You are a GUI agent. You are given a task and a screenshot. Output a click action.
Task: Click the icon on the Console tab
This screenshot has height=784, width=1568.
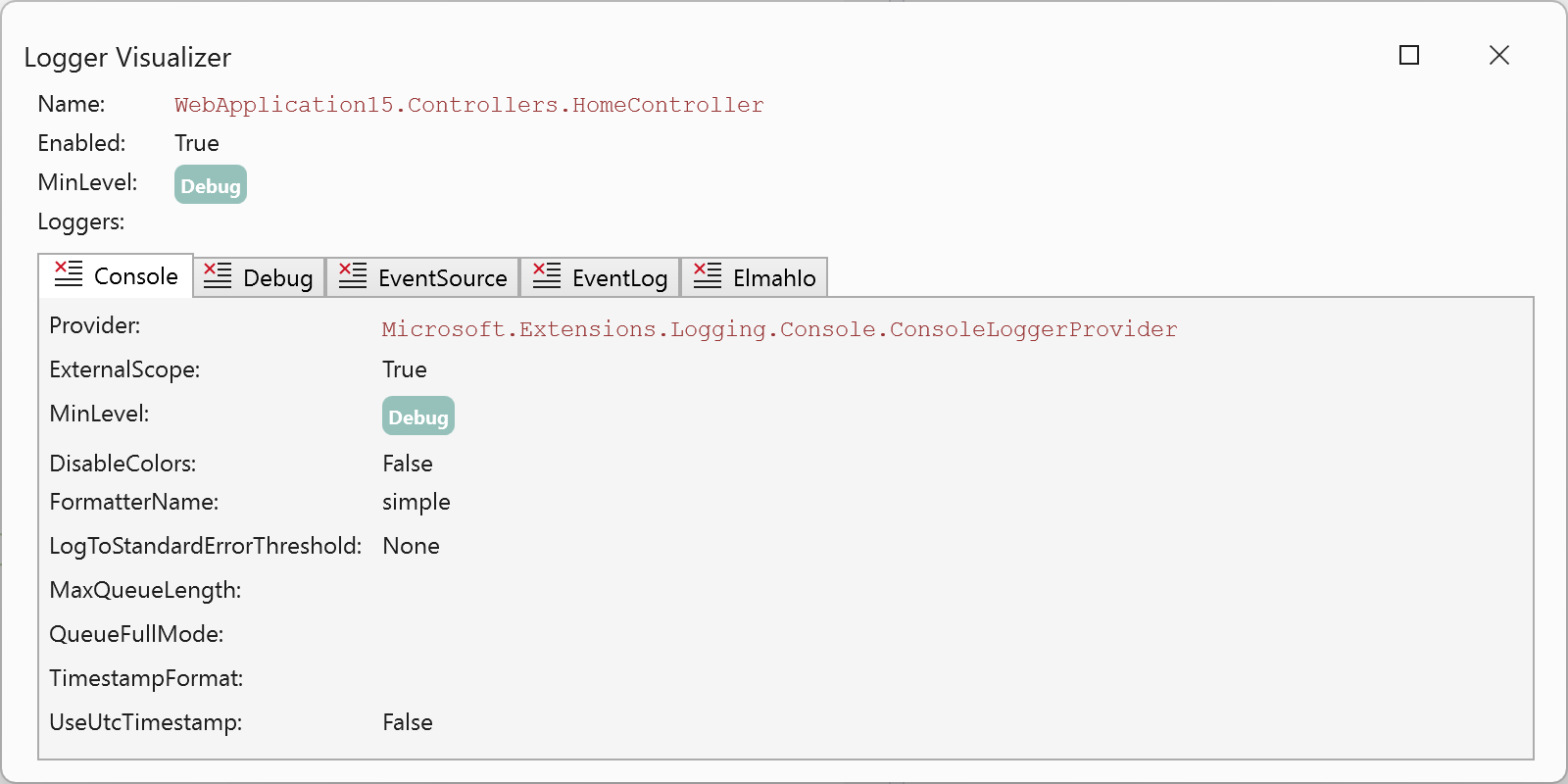click(x=69, y=274)
